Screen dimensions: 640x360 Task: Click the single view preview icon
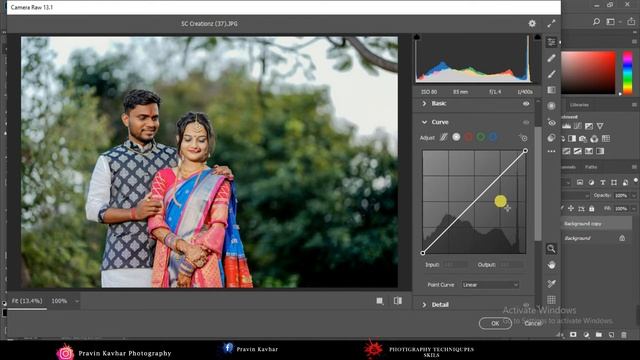pyautogui.click(x=380, y=301)
